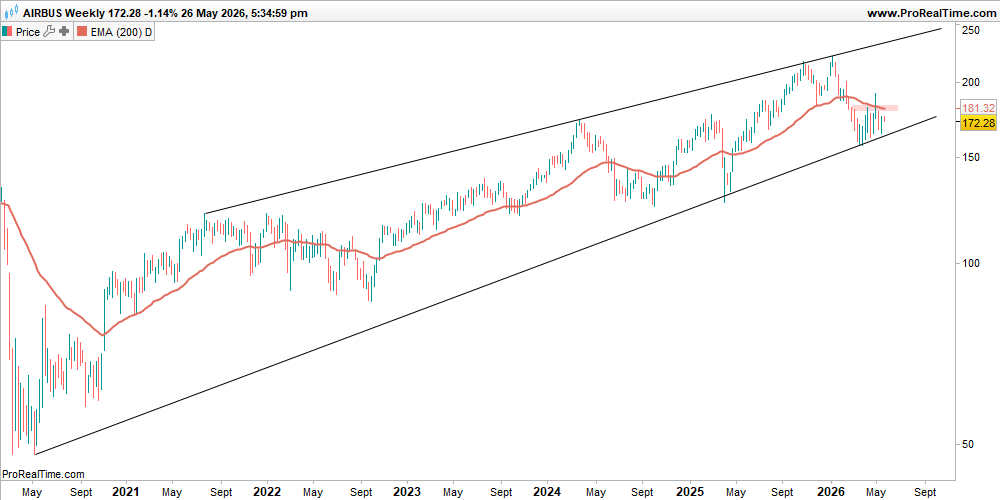Open Price settings via the wrench icon
This screenshot has width=1000, height=500.
pyautogui.click(x=49, y=32)
